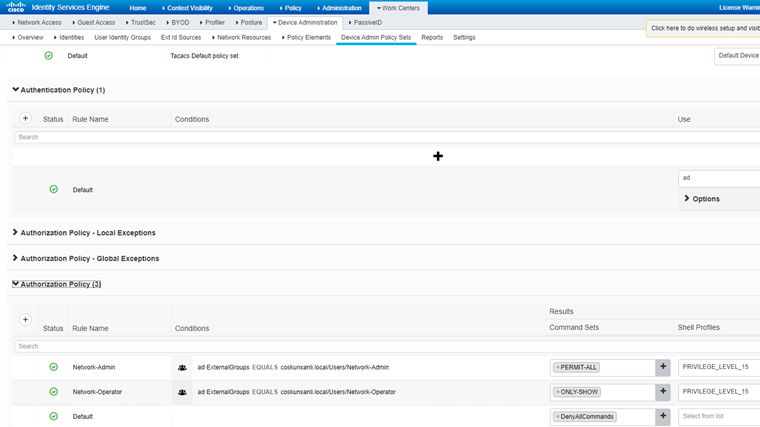Screen dimensions: 760x427
Task: Go to Network Resources tab
Action: (x=242, y=37)
